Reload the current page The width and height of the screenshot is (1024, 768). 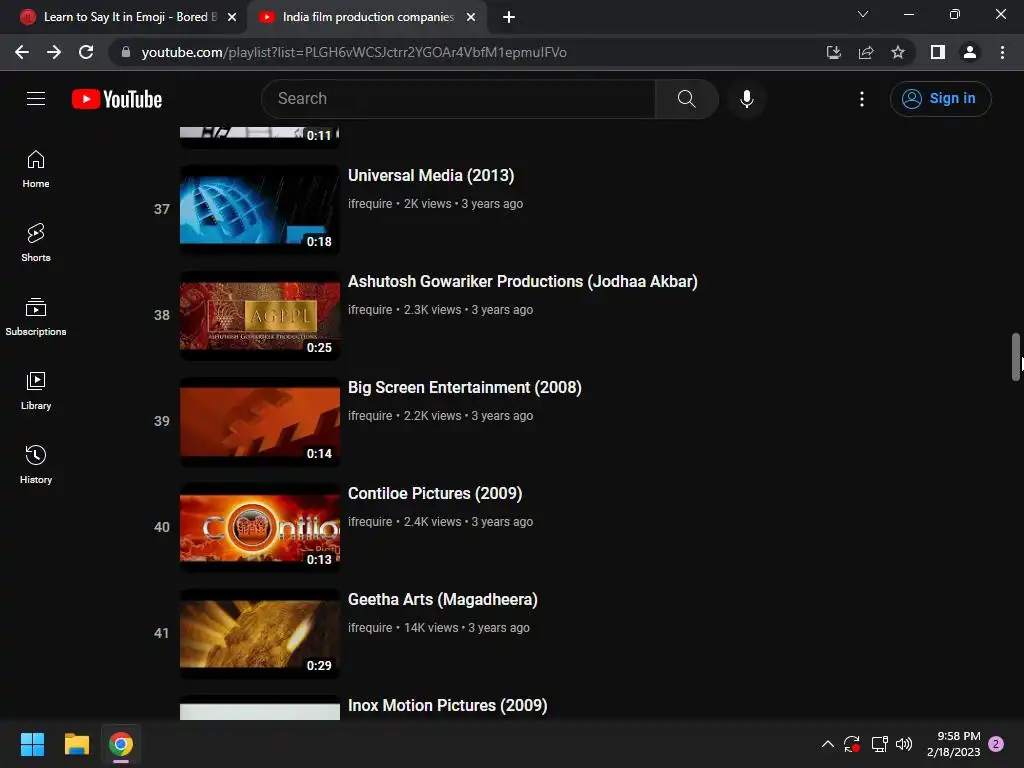[86, 52]
